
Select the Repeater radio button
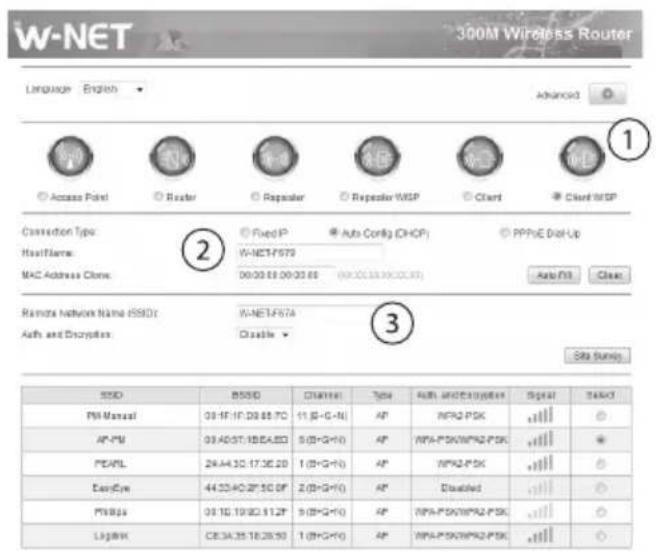255,196
